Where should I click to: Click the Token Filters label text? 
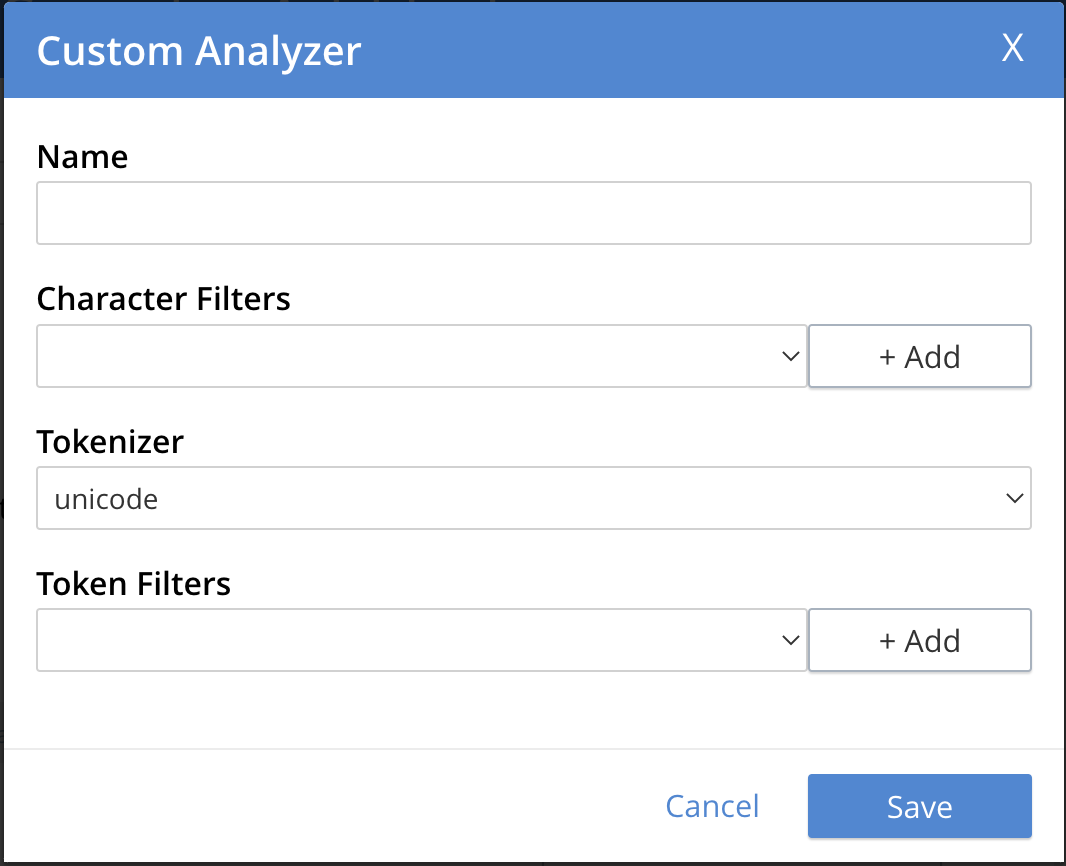[133, 583]
